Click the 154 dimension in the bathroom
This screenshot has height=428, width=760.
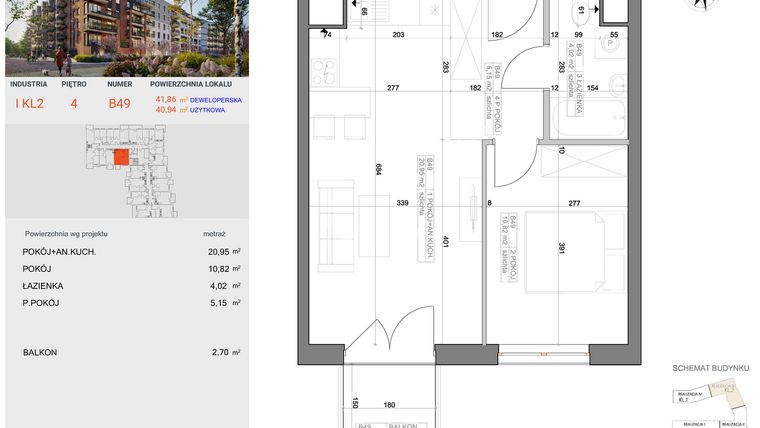[x=592, y=88]
